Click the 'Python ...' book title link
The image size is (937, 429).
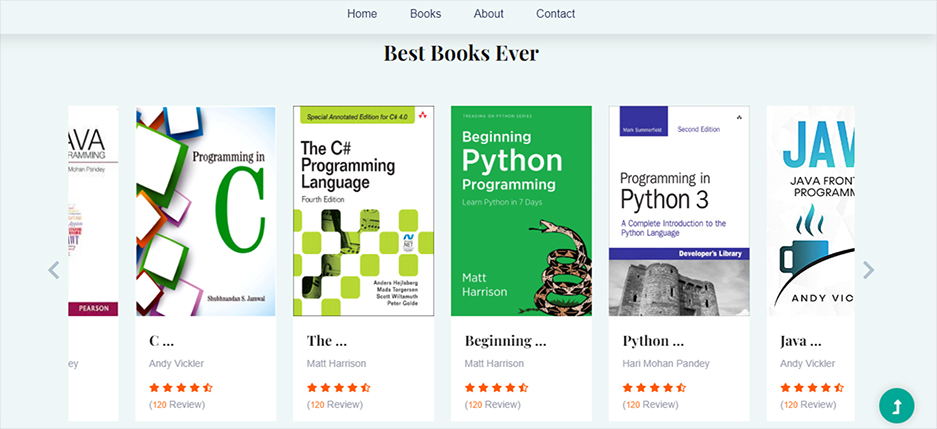click(x=652, y=341)
